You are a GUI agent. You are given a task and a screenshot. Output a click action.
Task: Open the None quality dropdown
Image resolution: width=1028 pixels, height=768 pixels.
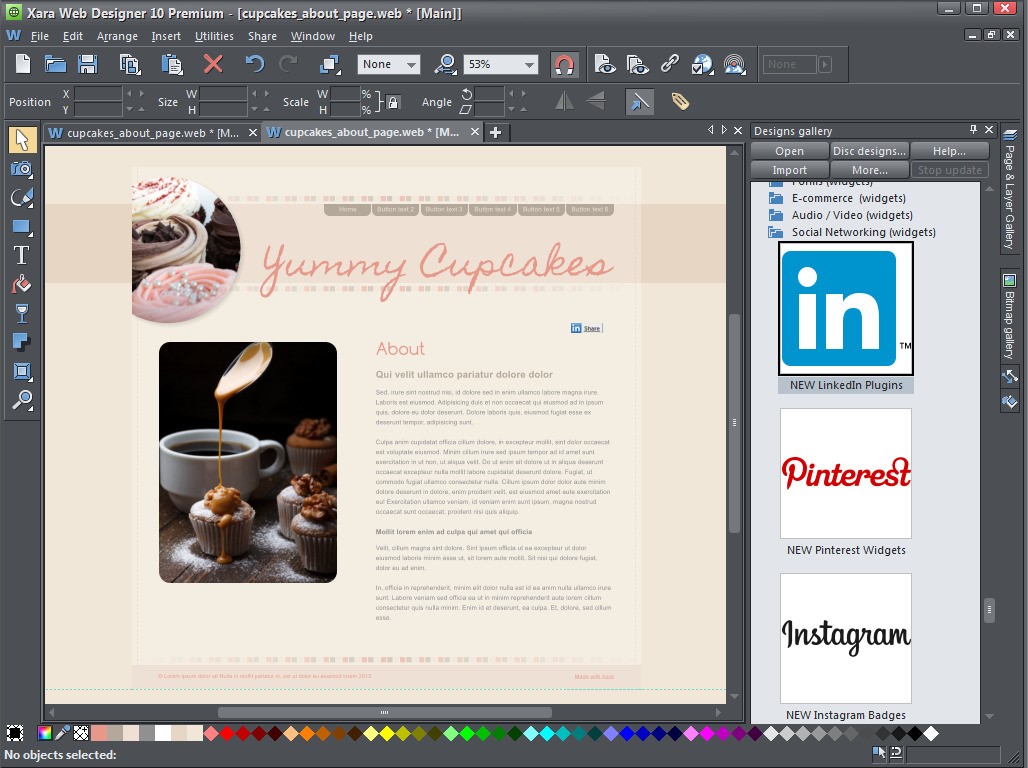coord(411,64)
